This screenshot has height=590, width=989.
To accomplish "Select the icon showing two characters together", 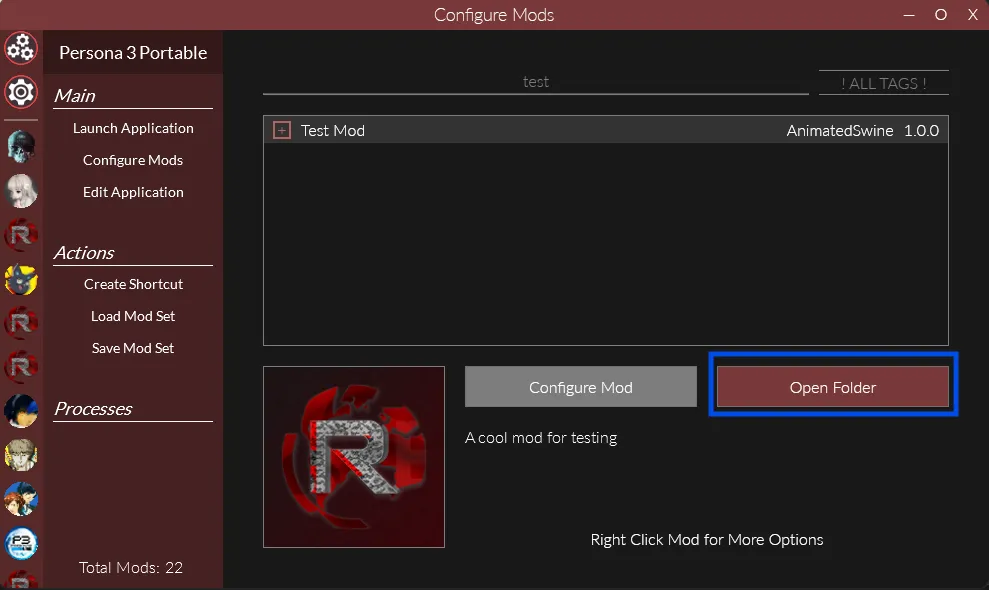I will 21,499.
